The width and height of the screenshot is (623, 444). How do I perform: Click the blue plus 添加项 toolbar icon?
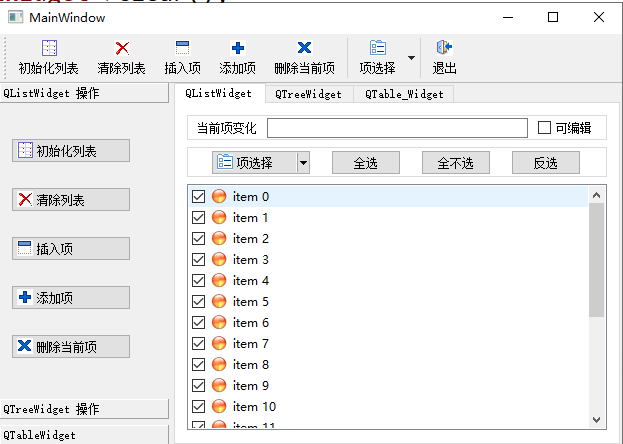coord(238,48)
